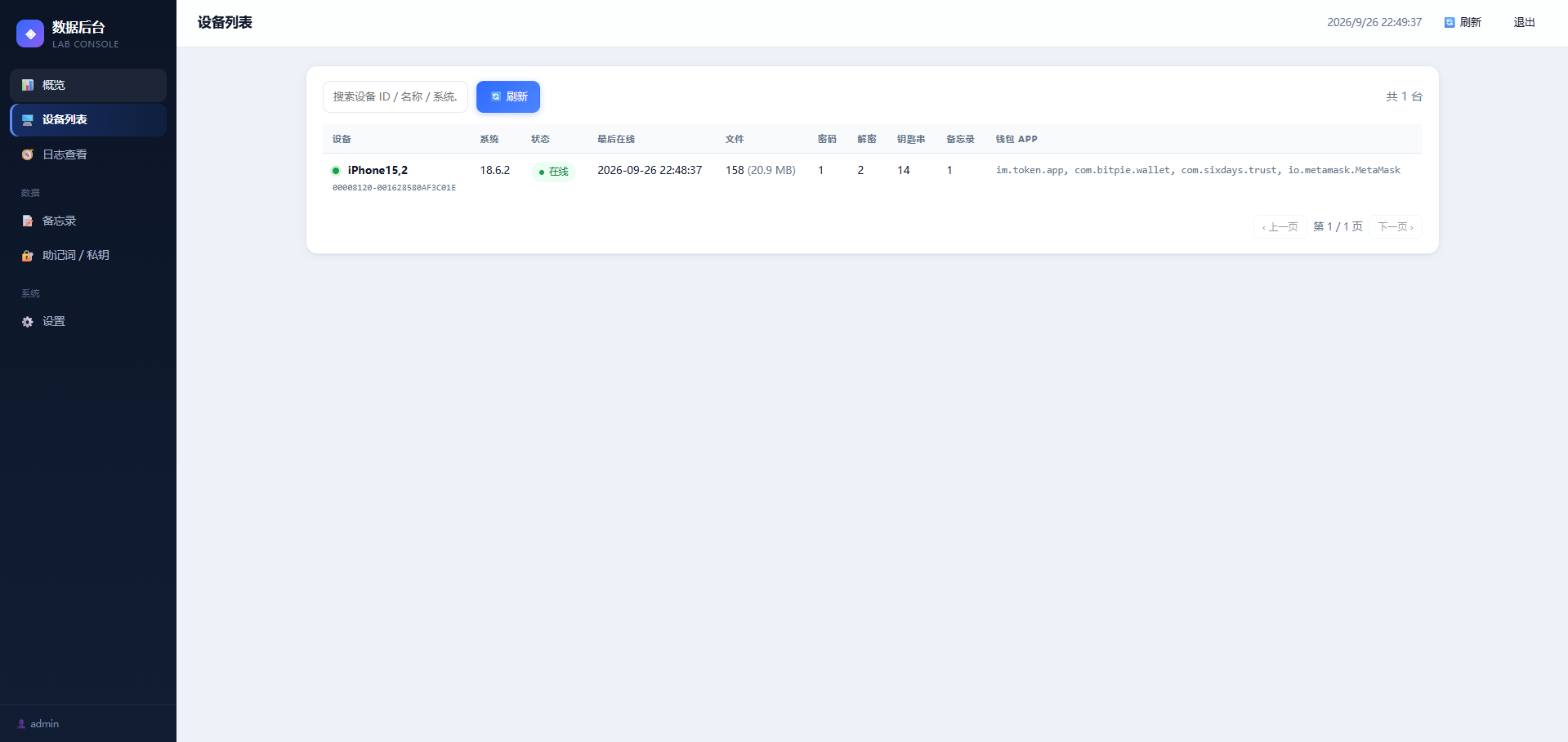Select 设备列表 in the sidebar
The height and width of the screenshot is (742, 1568).
88,120
